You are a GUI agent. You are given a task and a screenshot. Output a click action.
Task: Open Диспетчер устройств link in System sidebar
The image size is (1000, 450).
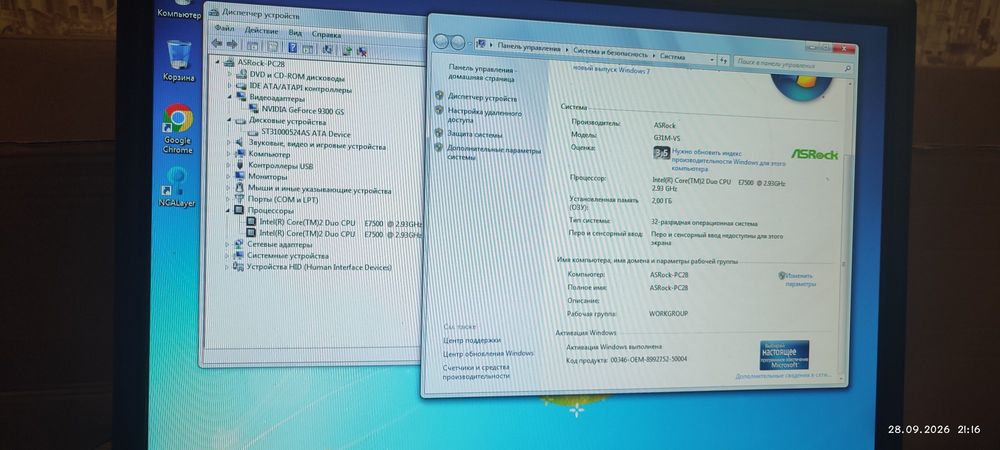[x=482, y=98]
